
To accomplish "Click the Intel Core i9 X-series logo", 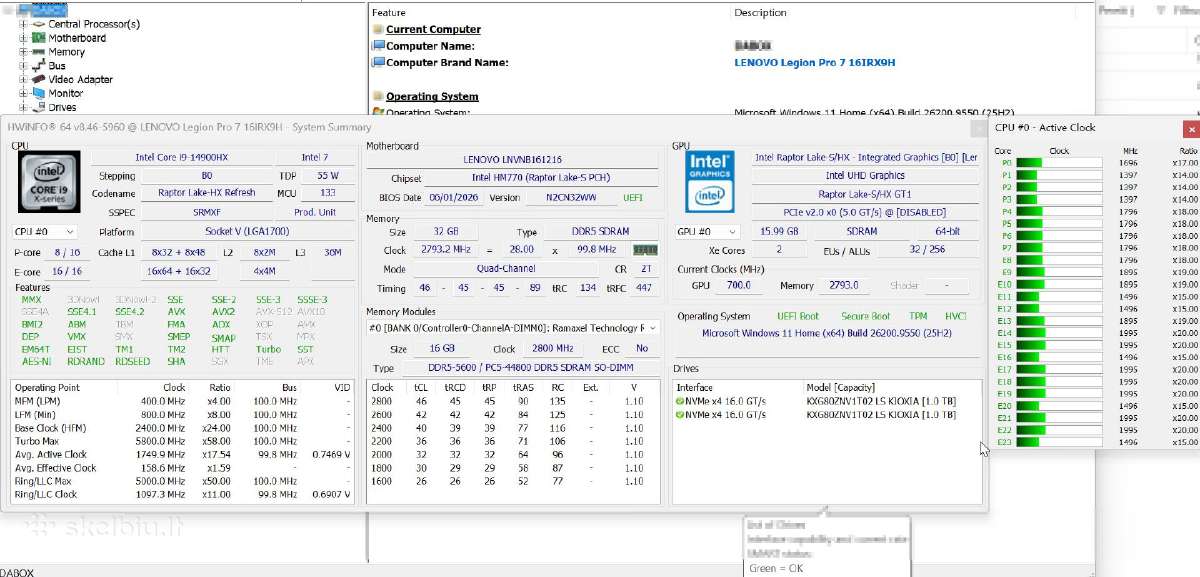I will click(47, 180).
